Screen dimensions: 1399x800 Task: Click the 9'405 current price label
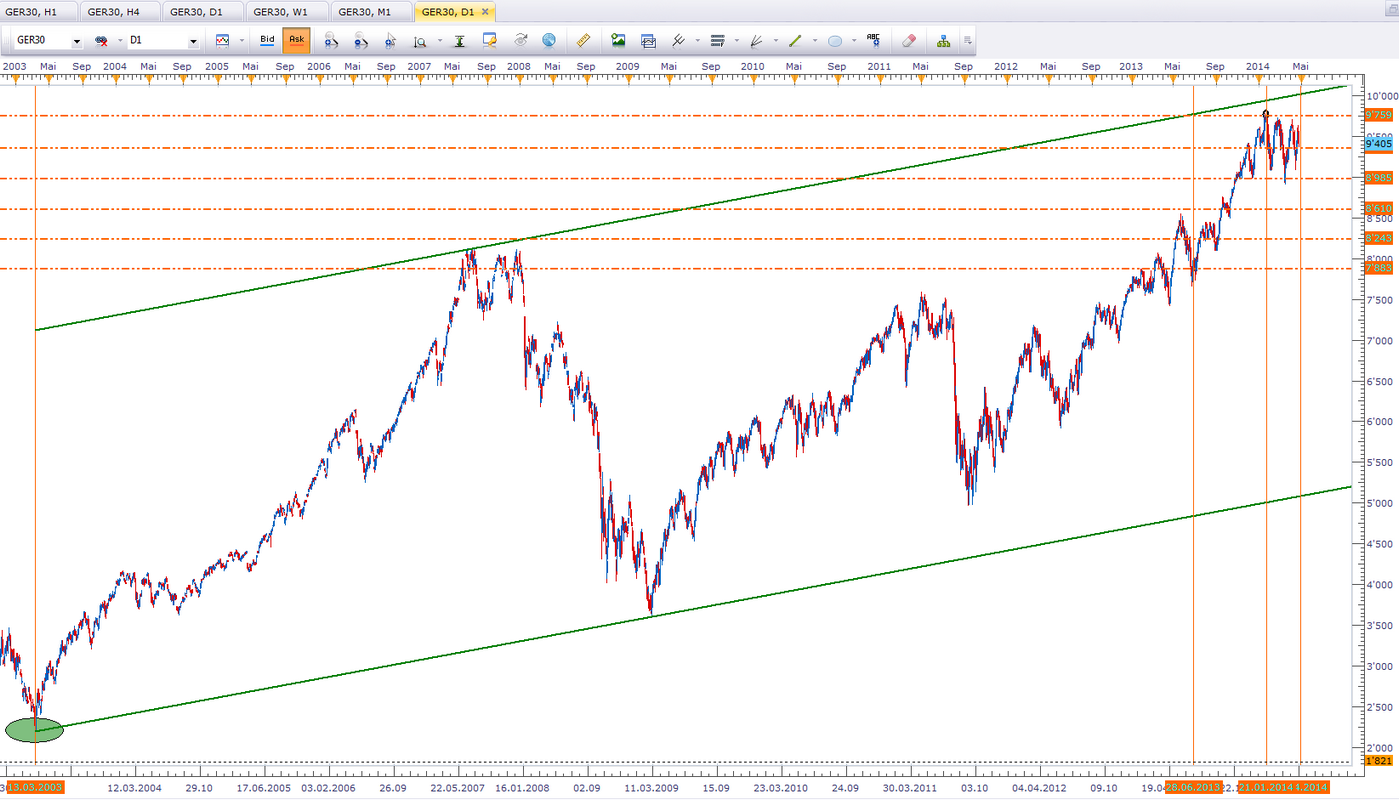click(1378, 144)
